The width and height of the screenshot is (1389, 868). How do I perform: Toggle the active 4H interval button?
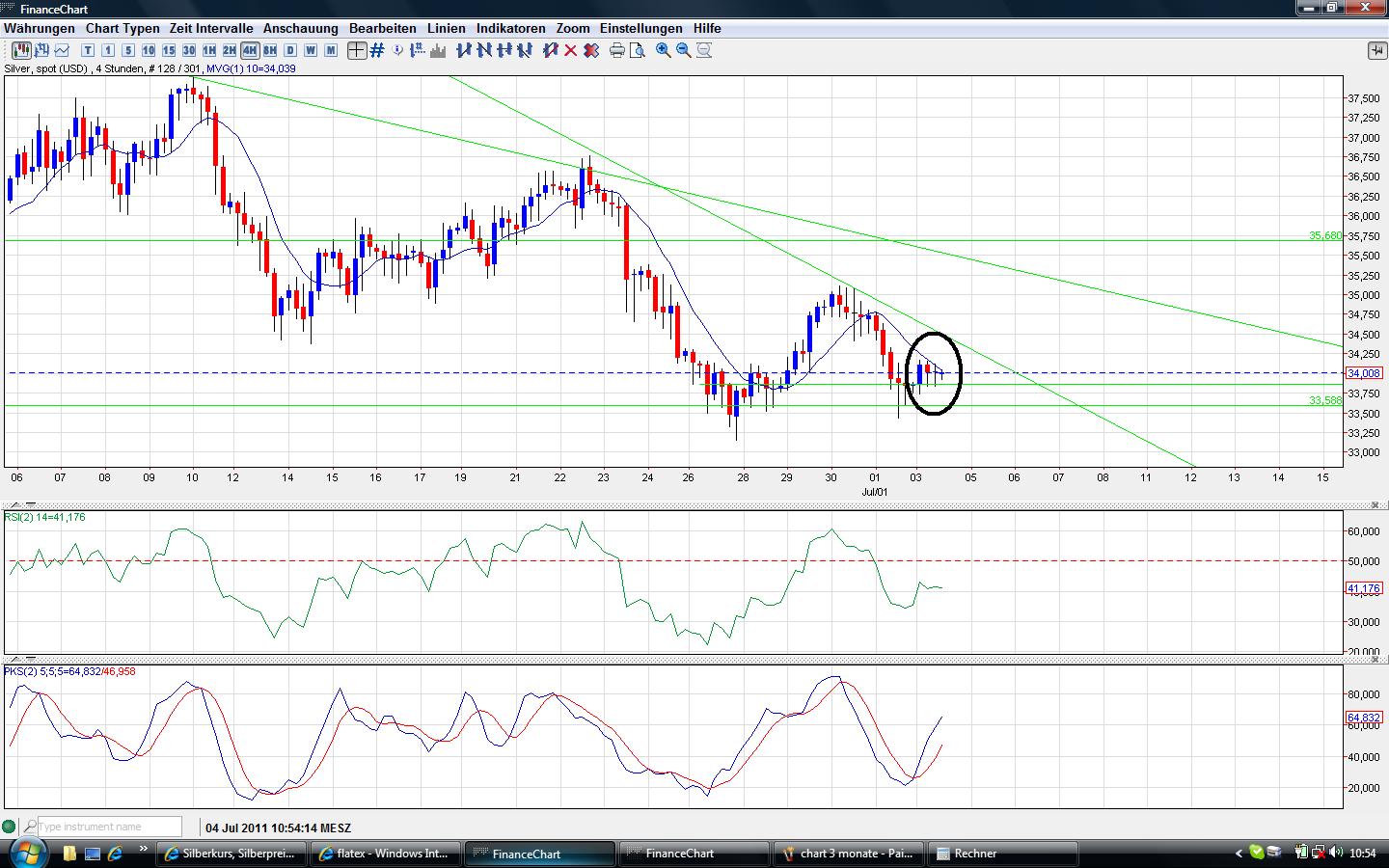coord(250,50)
